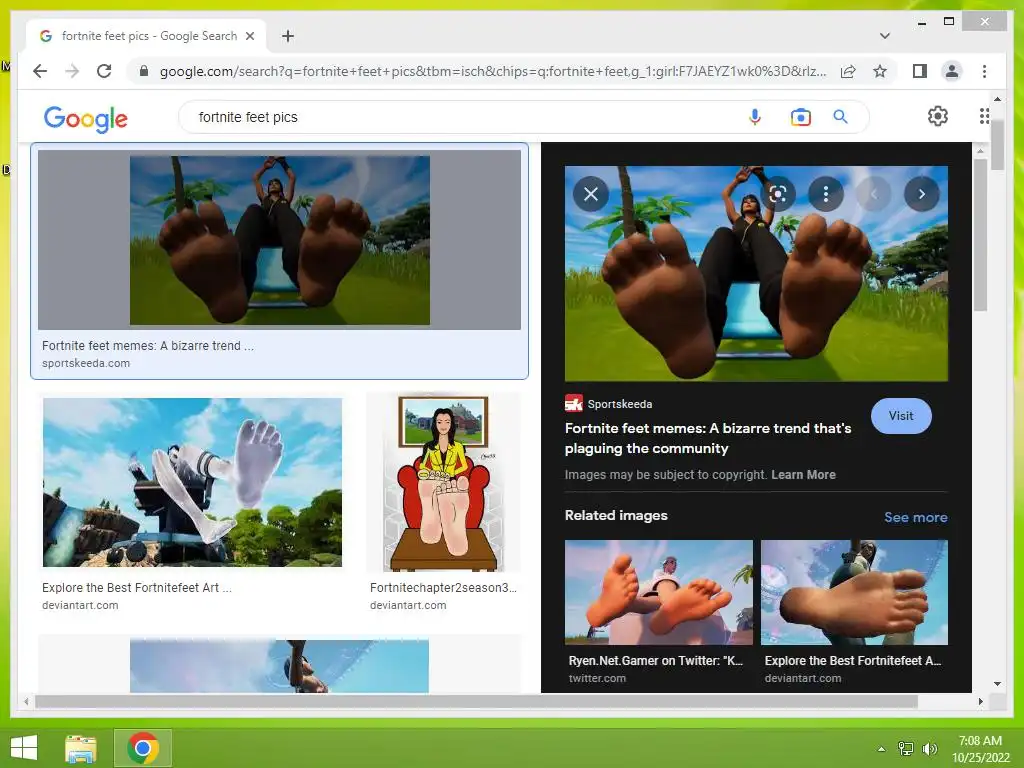Search by image with camera icon
The width and height of the screenshot is (1024, 768).
(800, 118)
